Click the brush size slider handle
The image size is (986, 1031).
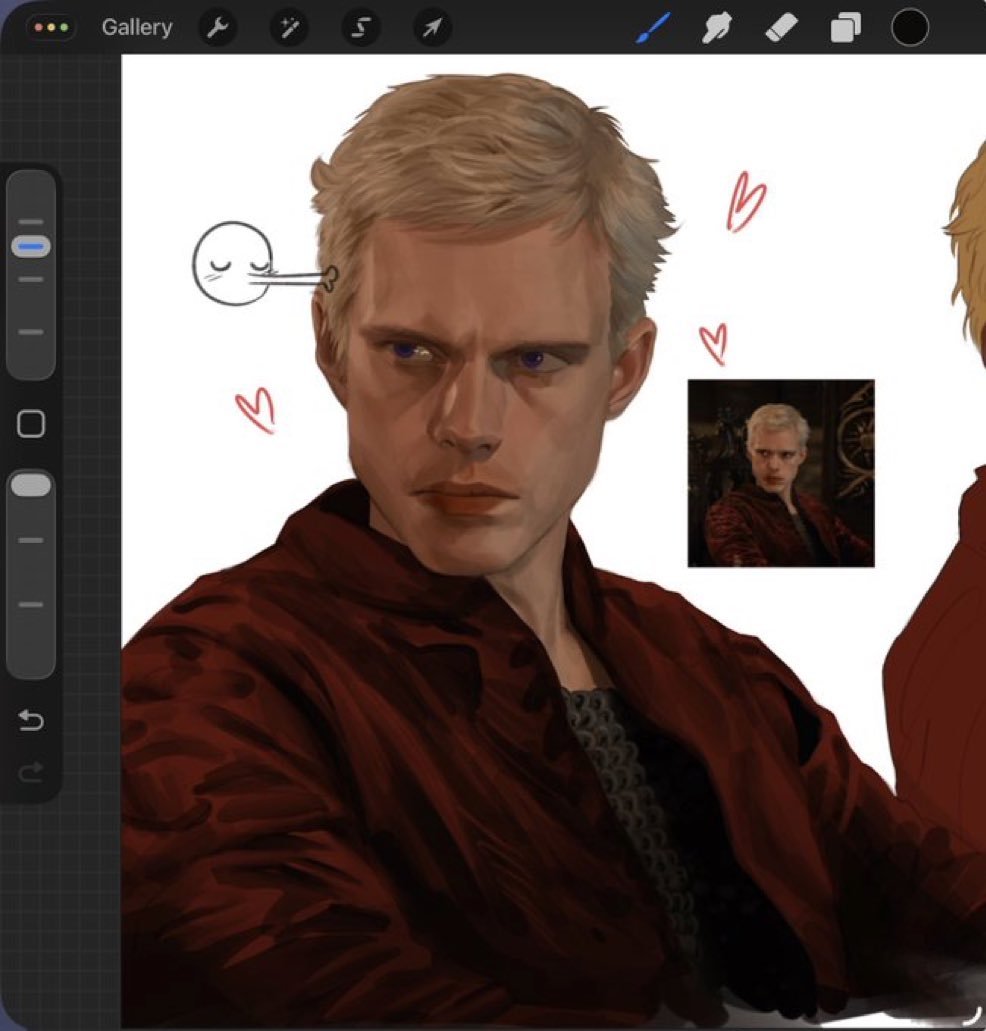pyautogui.click(x=31, y=247)
